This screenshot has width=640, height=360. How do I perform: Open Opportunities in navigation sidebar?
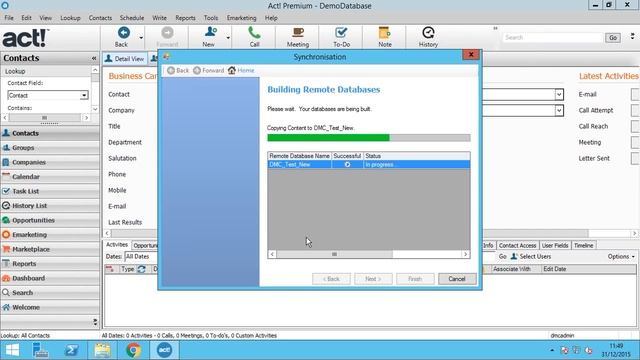click(x=50, y=220)
